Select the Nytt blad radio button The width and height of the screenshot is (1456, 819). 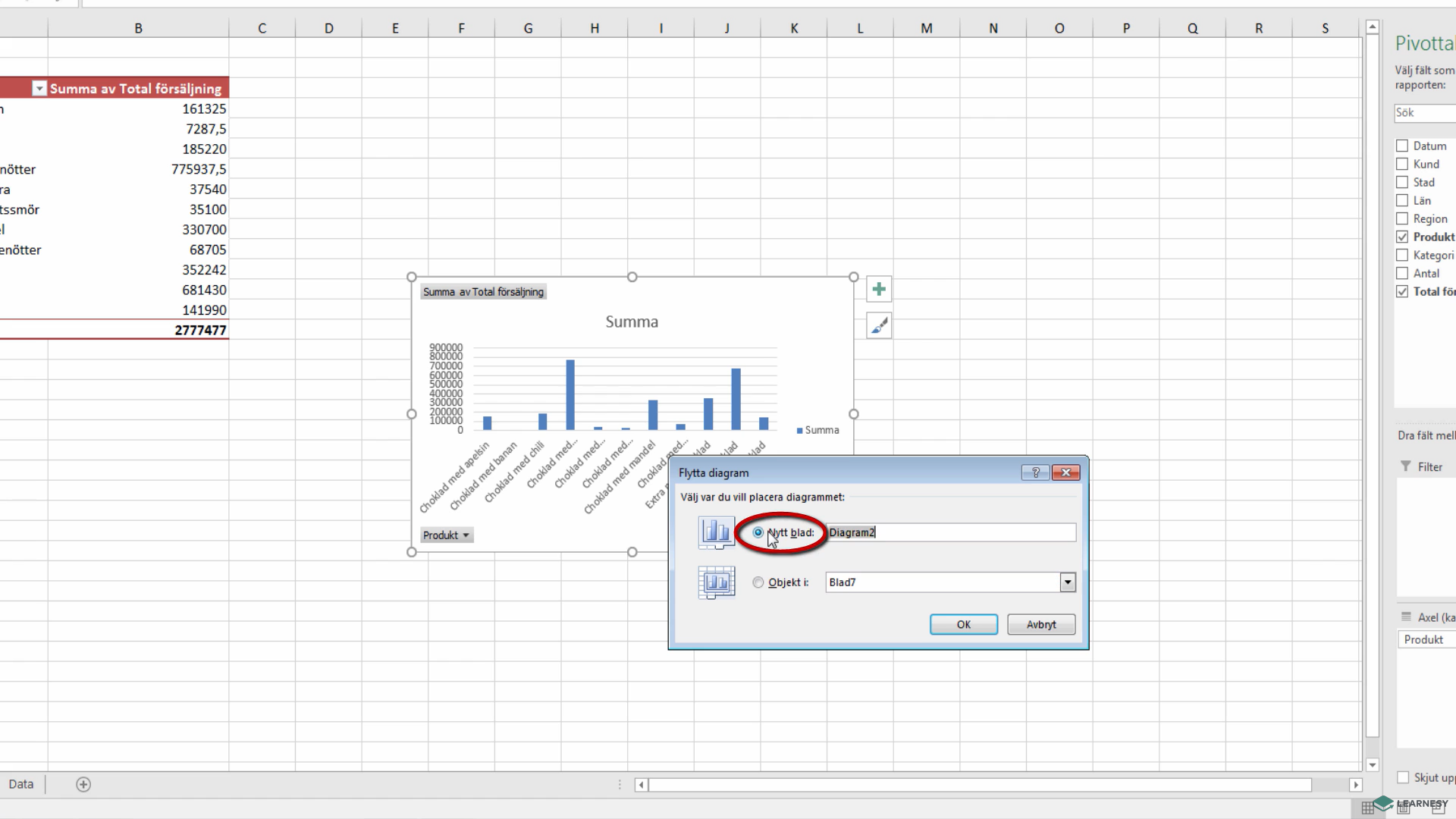[x=758, y=532]
